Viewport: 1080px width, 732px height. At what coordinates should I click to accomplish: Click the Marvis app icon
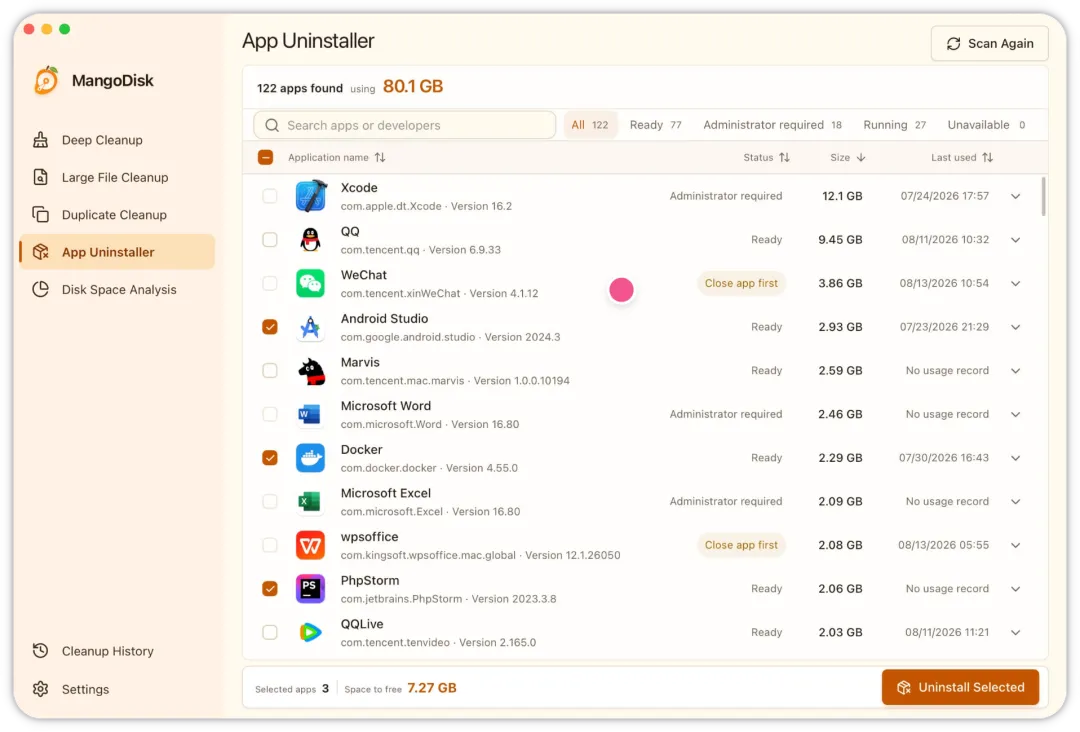(311, 370)
